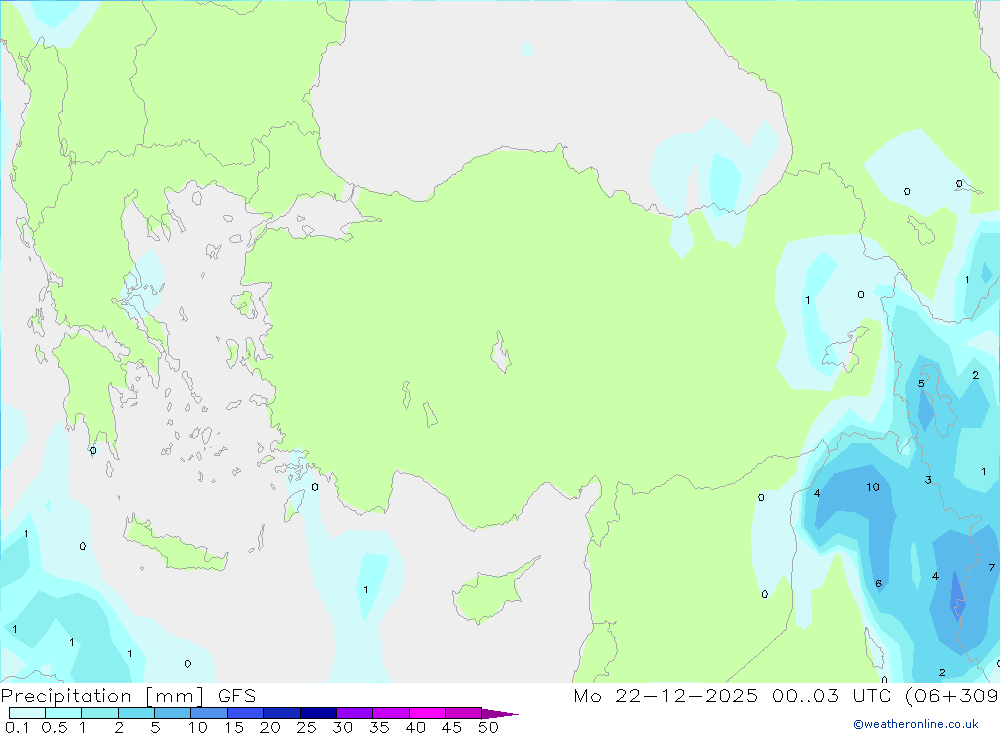Pick the 45–50 mm legend color box
This screenshot has height=733, width=1000.
(x=463, y=713)
